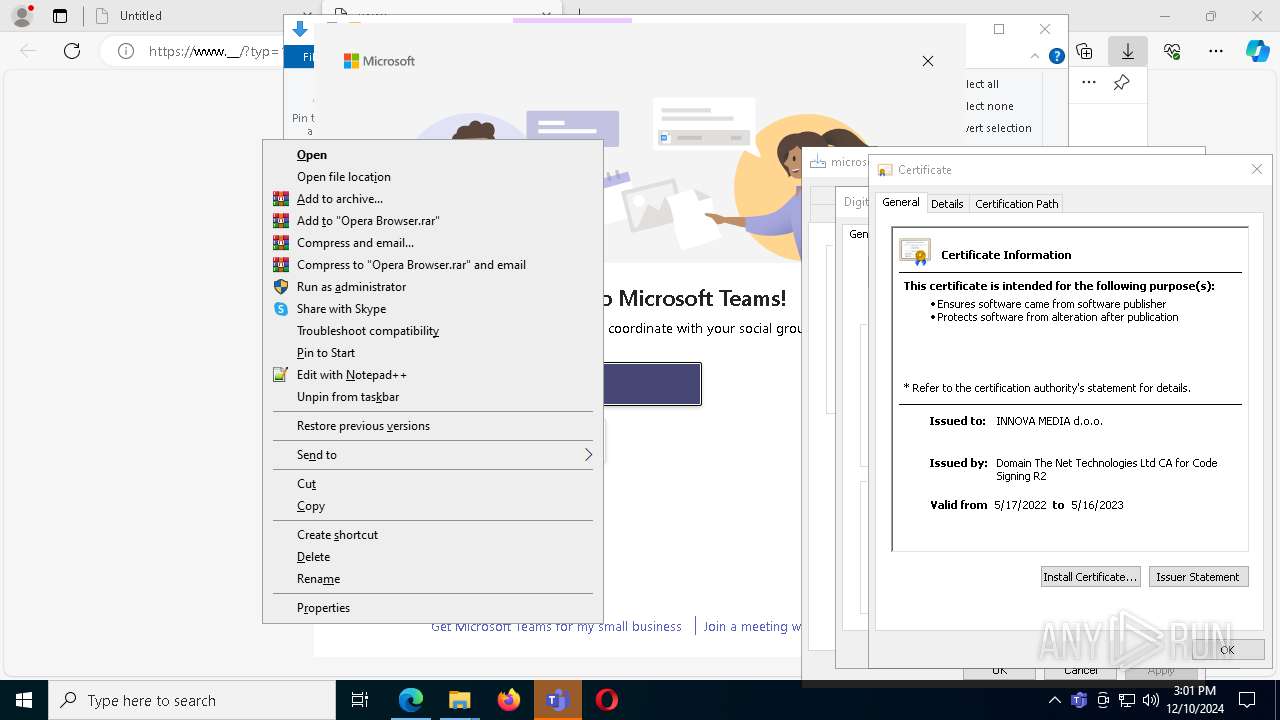Launch Microsoft Edge from taskbar
Image resolution: width=1280 pixels, height=720 pixels.
point(411,700)
